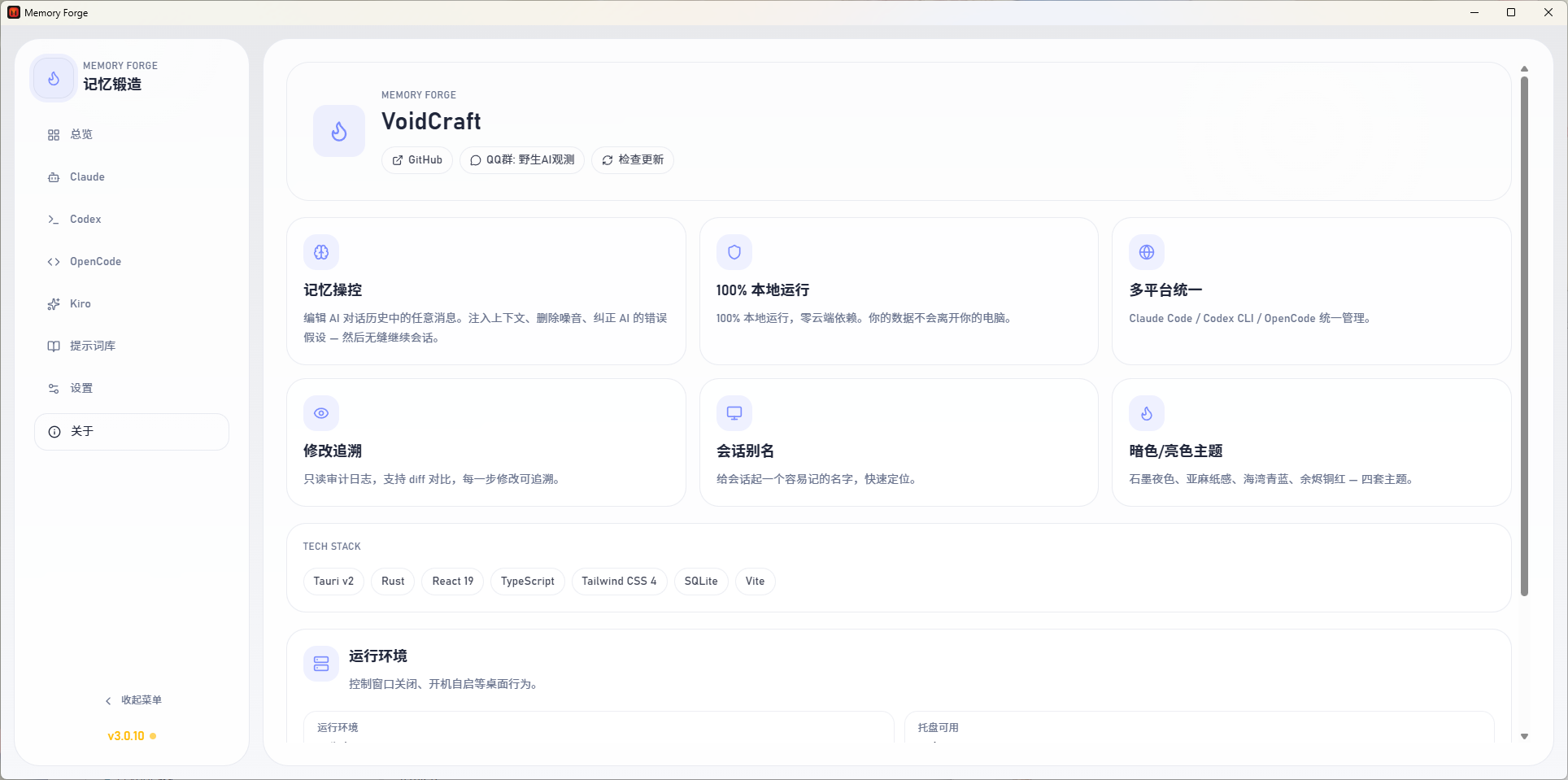
Task: Click the Memory Forge flame logo
Action: (x=53, y=77)
